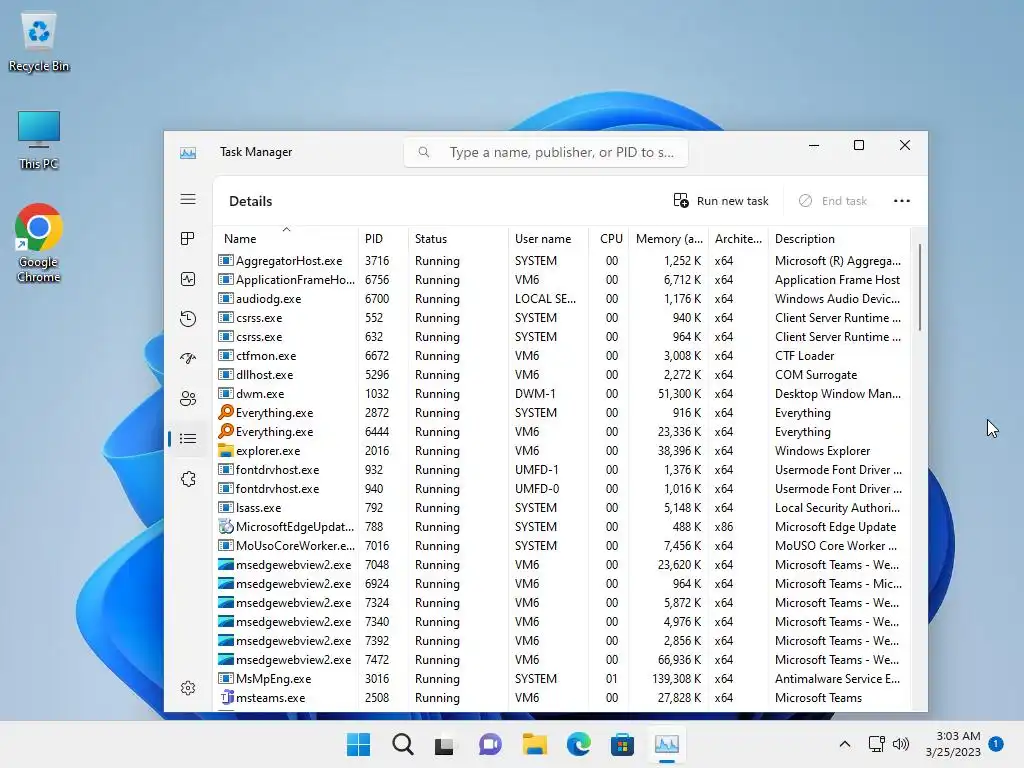Select the ApplicationFrameHost process row
1024x768 pixels.
click(x=562, y=280)
